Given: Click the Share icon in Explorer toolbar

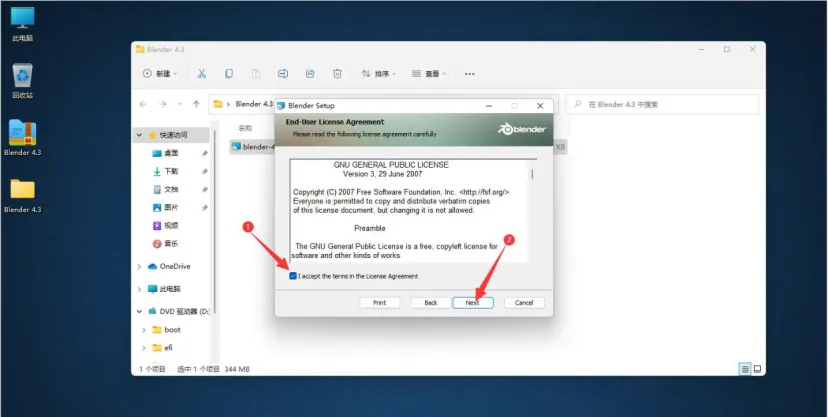Looking at the screenshot, I should pos(310,74).
